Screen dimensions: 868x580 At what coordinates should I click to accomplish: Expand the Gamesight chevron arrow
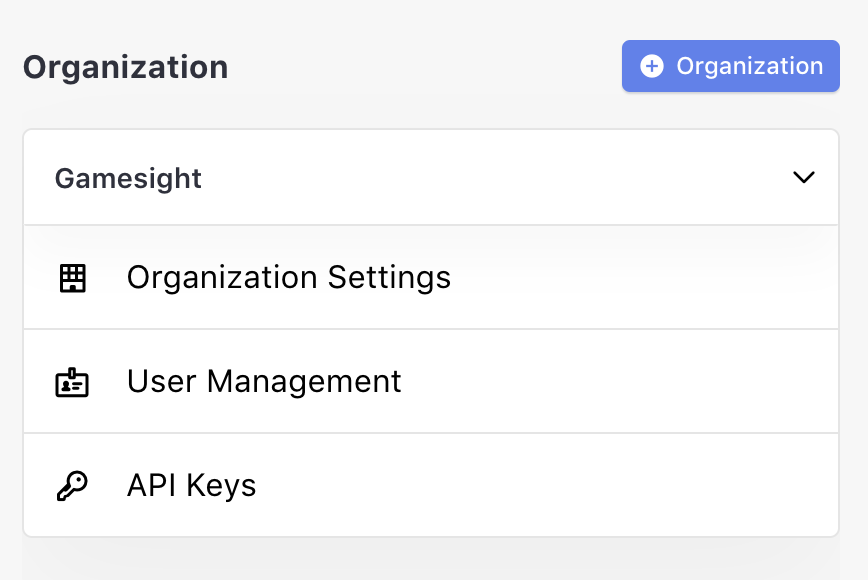[x=803, y=178]
